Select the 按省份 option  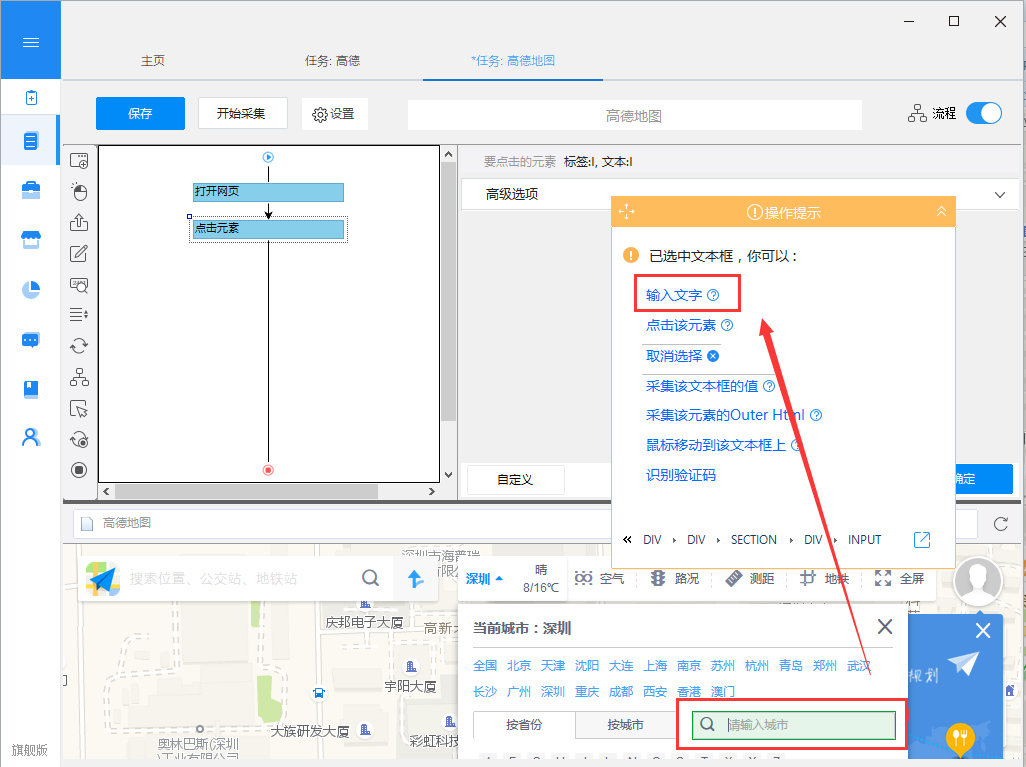click(524, 724)
